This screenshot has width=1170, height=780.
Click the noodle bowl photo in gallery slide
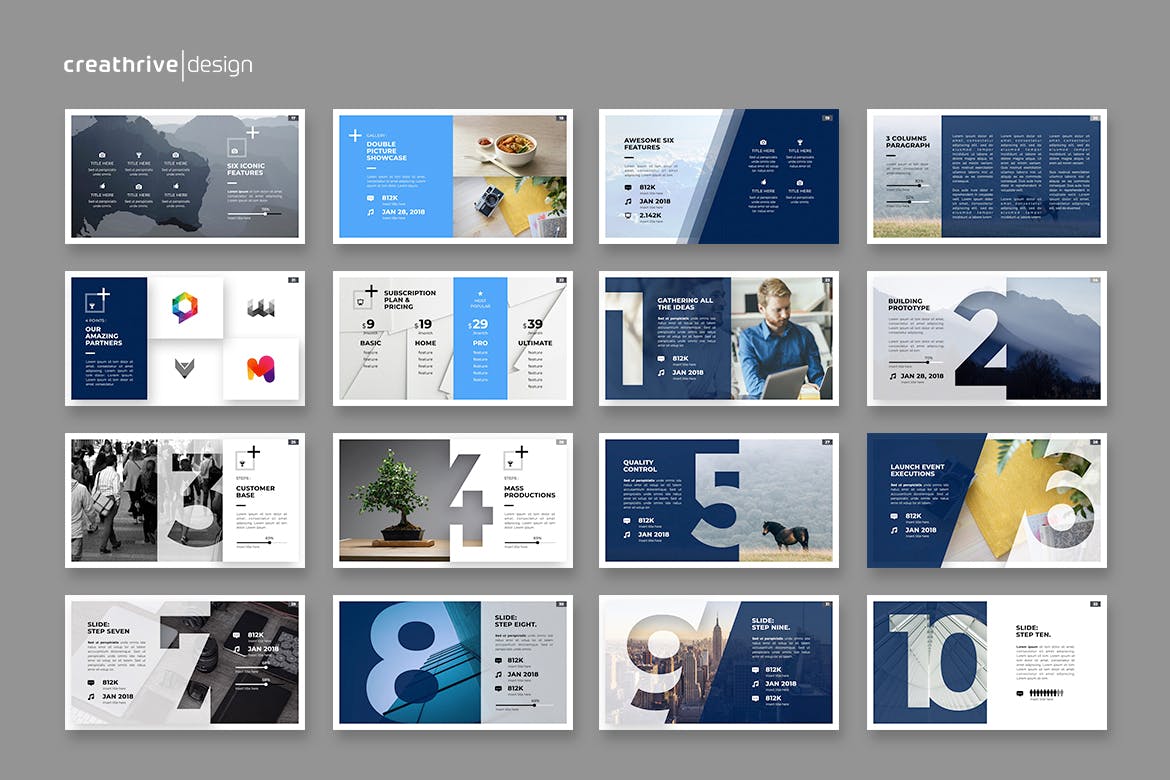click(x=509, y=146)
